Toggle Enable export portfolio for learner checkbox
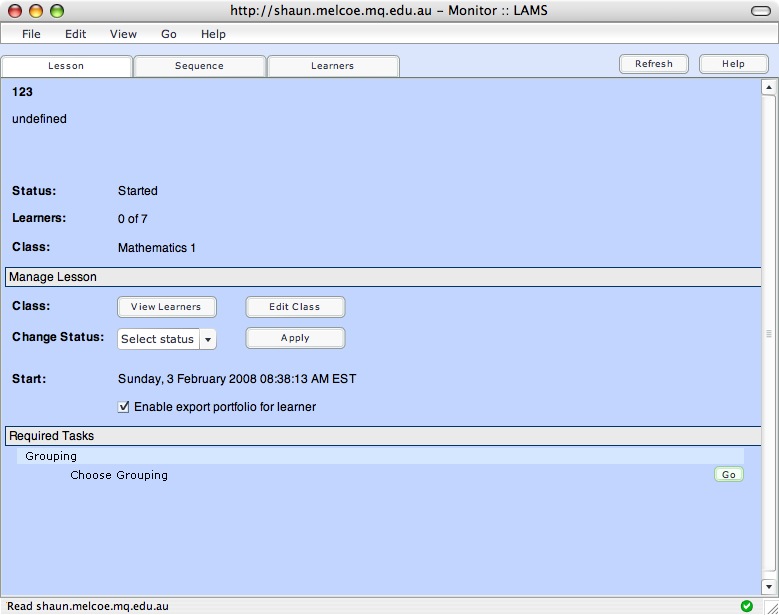The width and height of the screenshot is (779, 615). point(124,407)
